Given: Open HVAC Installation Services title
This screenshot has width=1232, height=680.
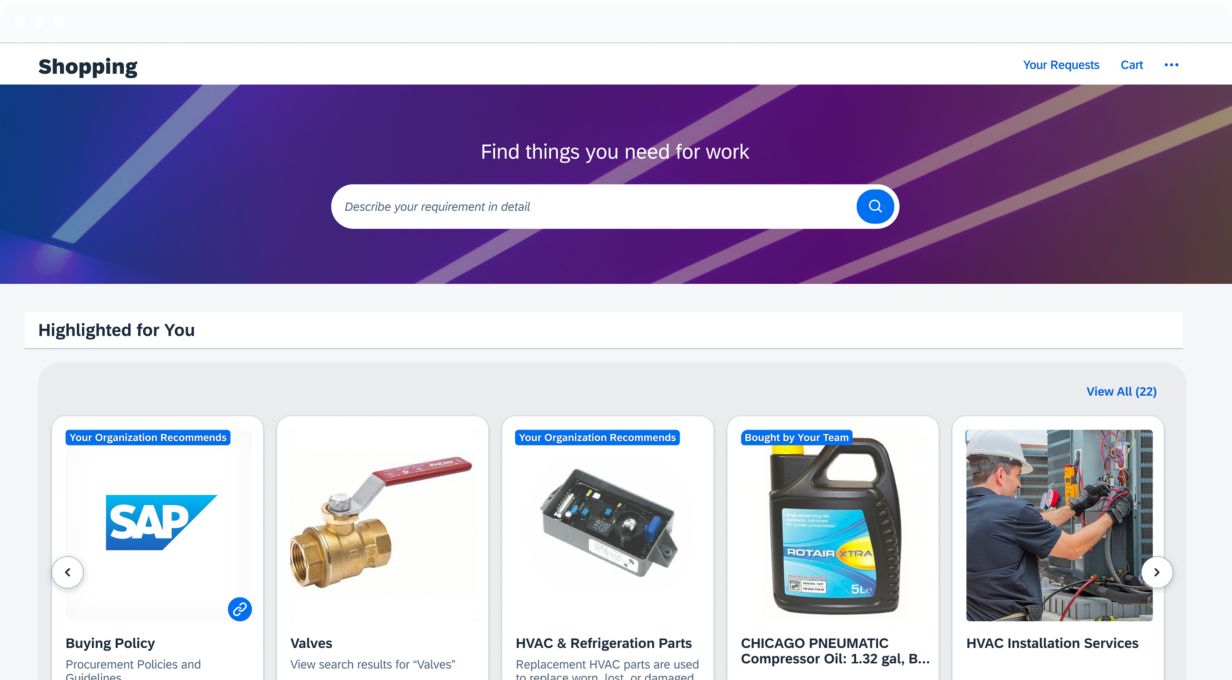Looking at the screenshot, I should 1052,643.
